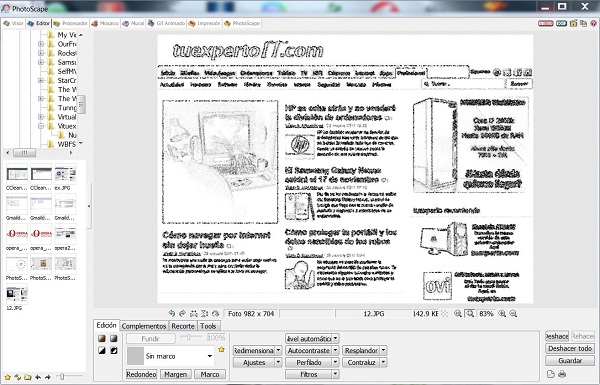Open the Filtros dropdown arrow
The height and width of the screenshot is (385, 600).
[335, 374]
